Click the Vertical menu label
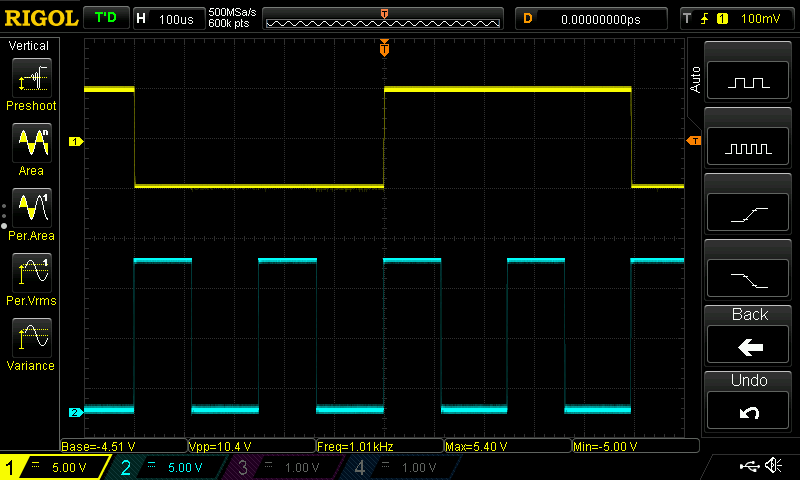The width and height of the screenshot is (800, 480). pos(29,46)
